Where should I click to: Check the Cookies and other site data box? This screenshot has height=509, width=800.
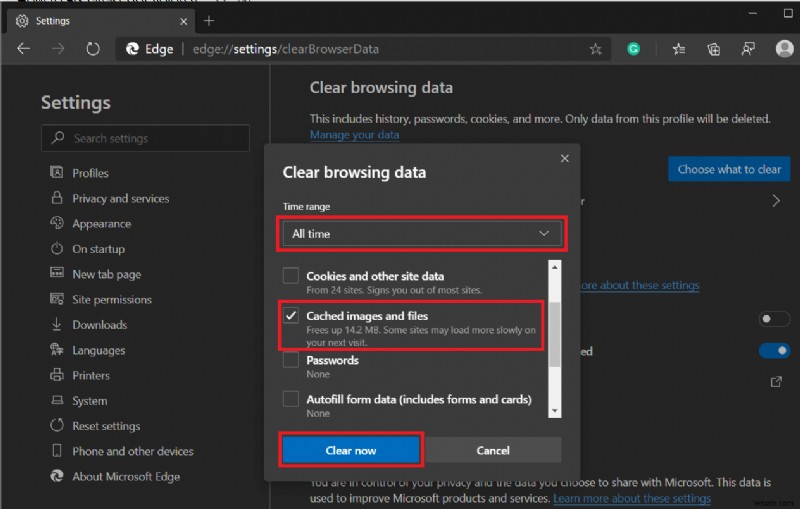[291, 276]
